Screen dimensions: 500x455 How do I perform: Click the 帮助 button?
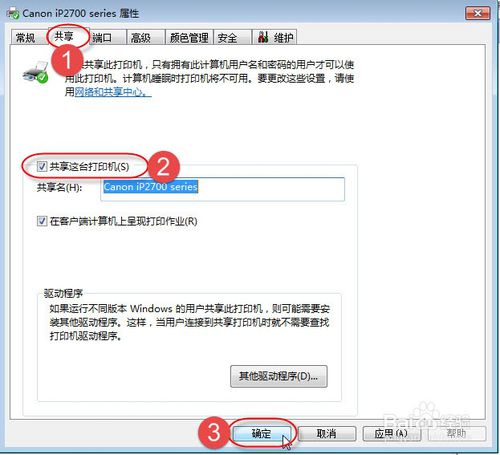(456, 433)
